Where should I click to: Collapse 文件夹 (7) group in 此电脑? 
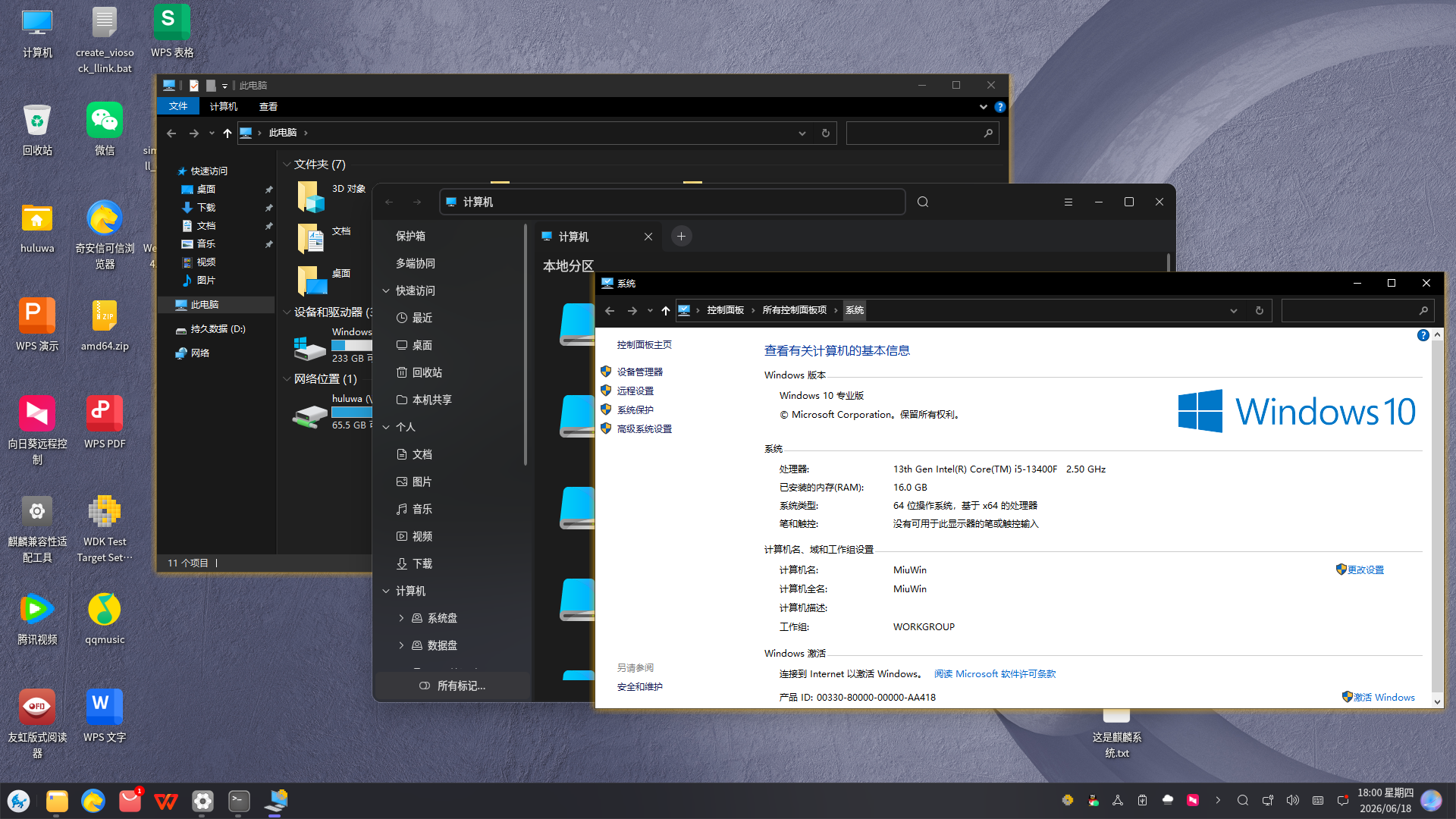click(x=287, y=165)
